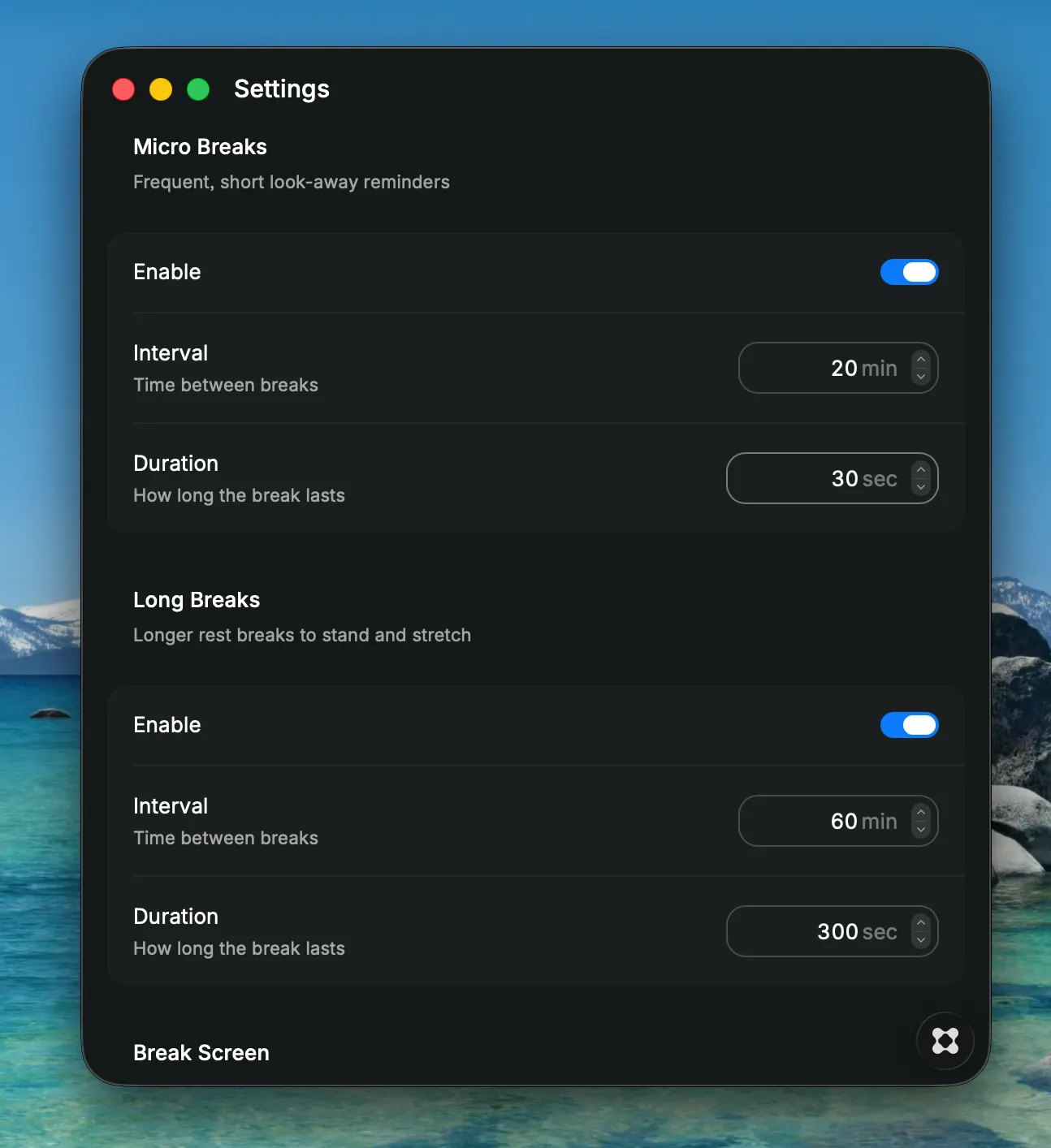
Task: Click the 60 min interval field
Action: click(838, 821)
